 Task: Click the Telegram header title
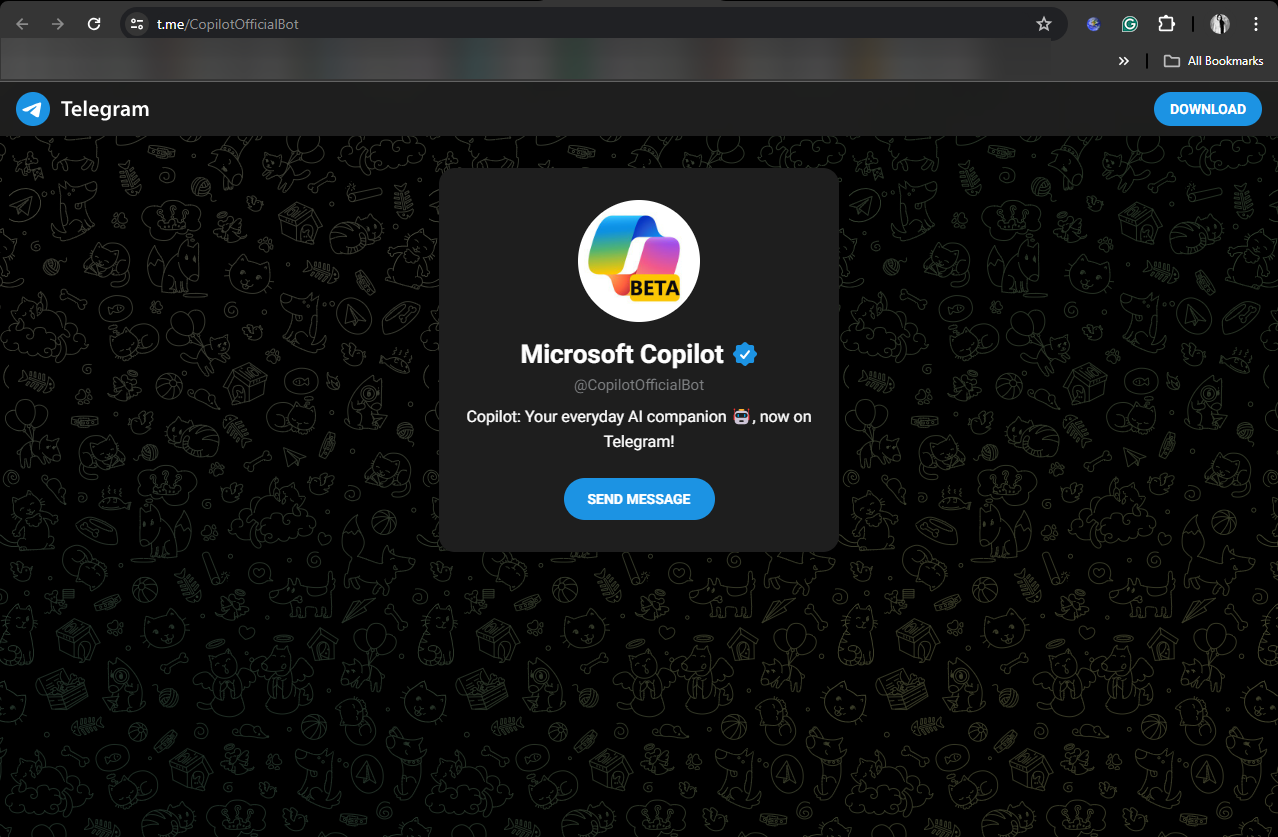pyautogui.click(x=105, y=109)
